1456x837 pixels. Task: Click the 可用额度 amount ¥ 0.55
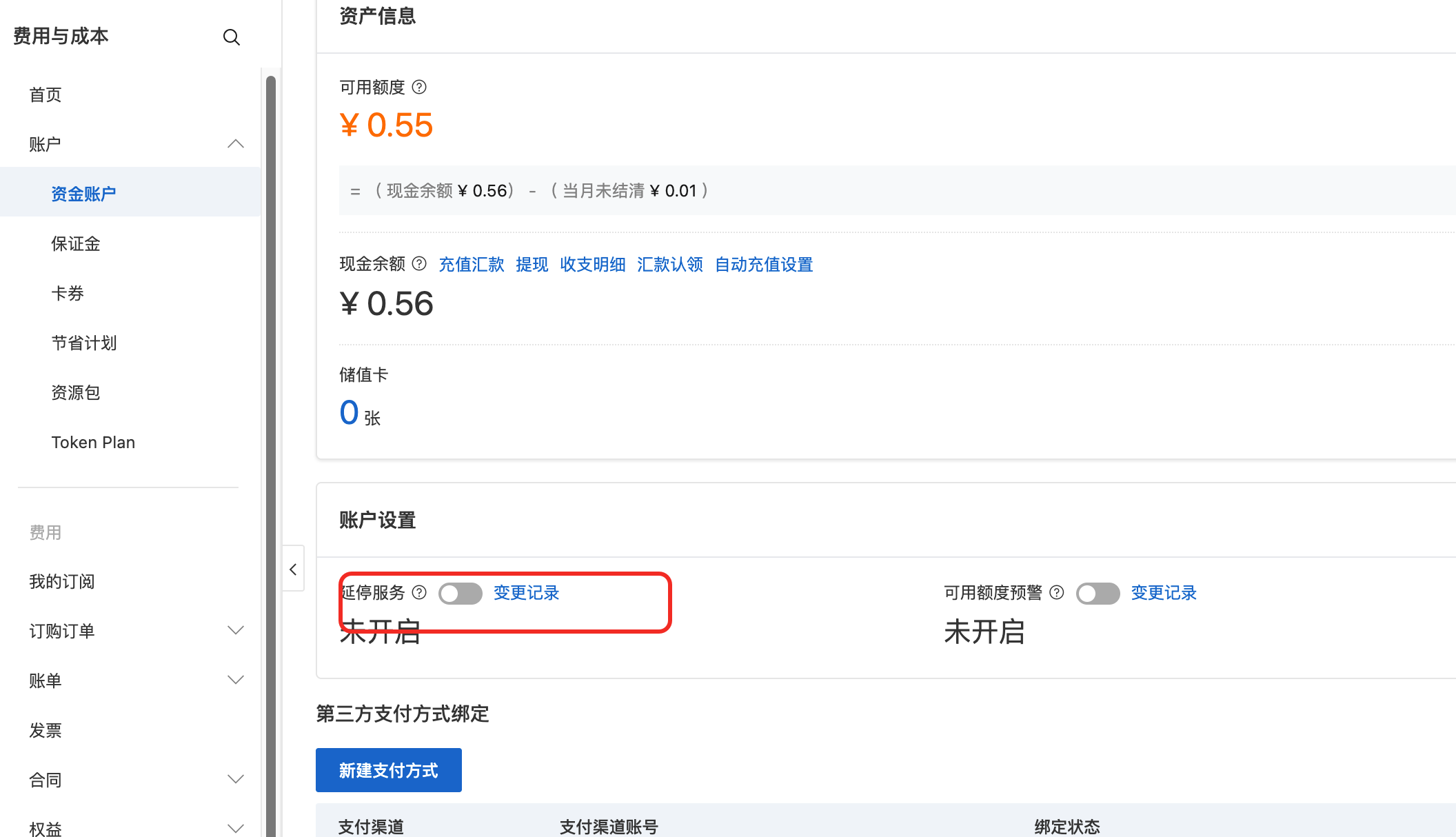coord(386,125)
